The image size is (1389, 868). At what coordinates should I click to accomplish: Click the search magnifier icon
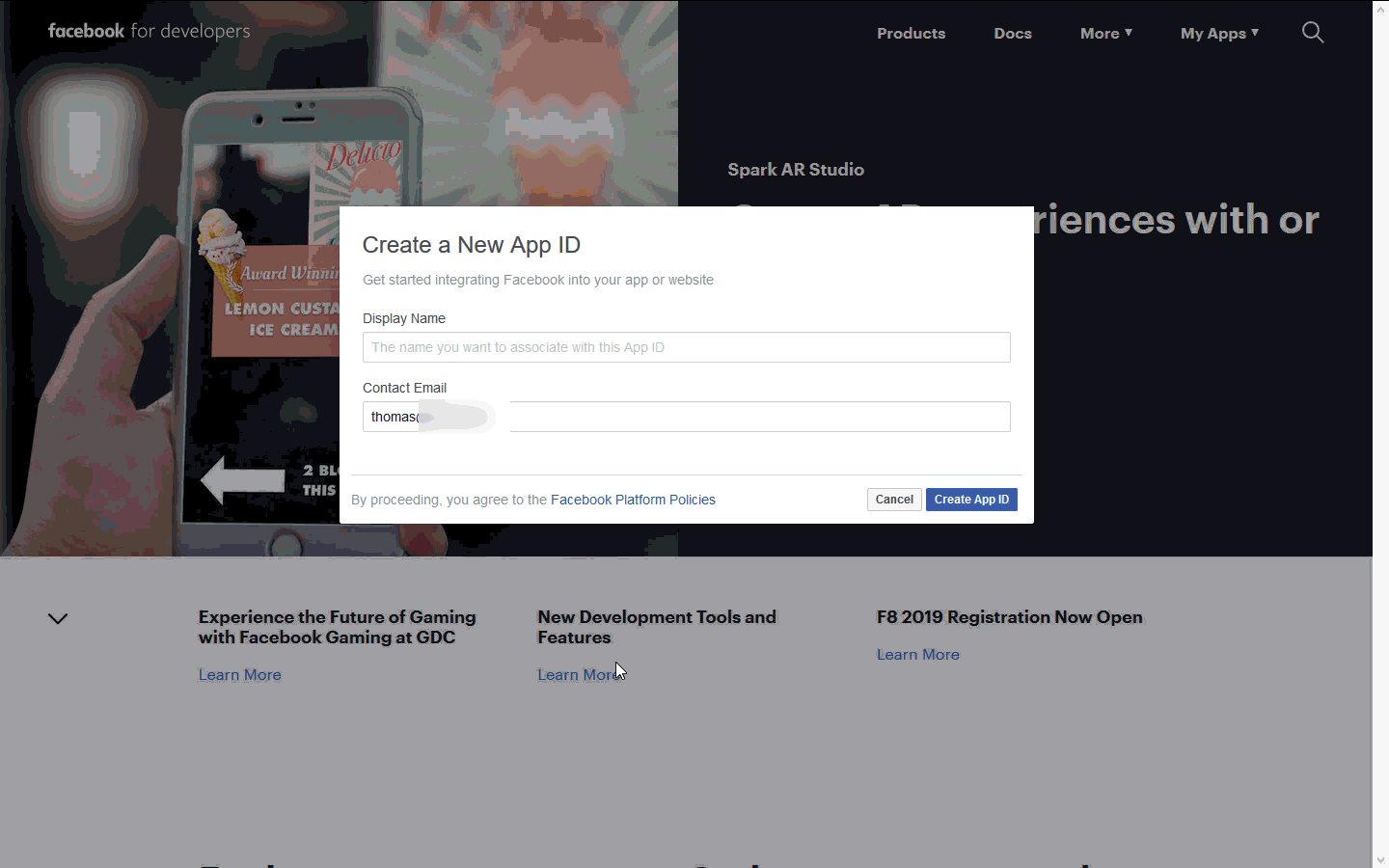[1313, 33]
